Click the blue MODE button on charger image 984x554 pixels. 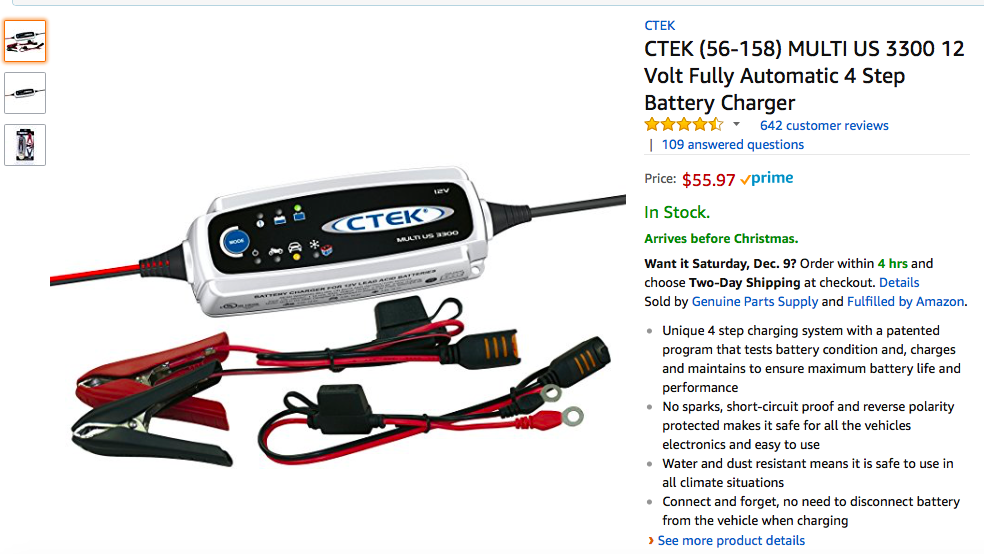pyautogui.click(x=236, y=242)
